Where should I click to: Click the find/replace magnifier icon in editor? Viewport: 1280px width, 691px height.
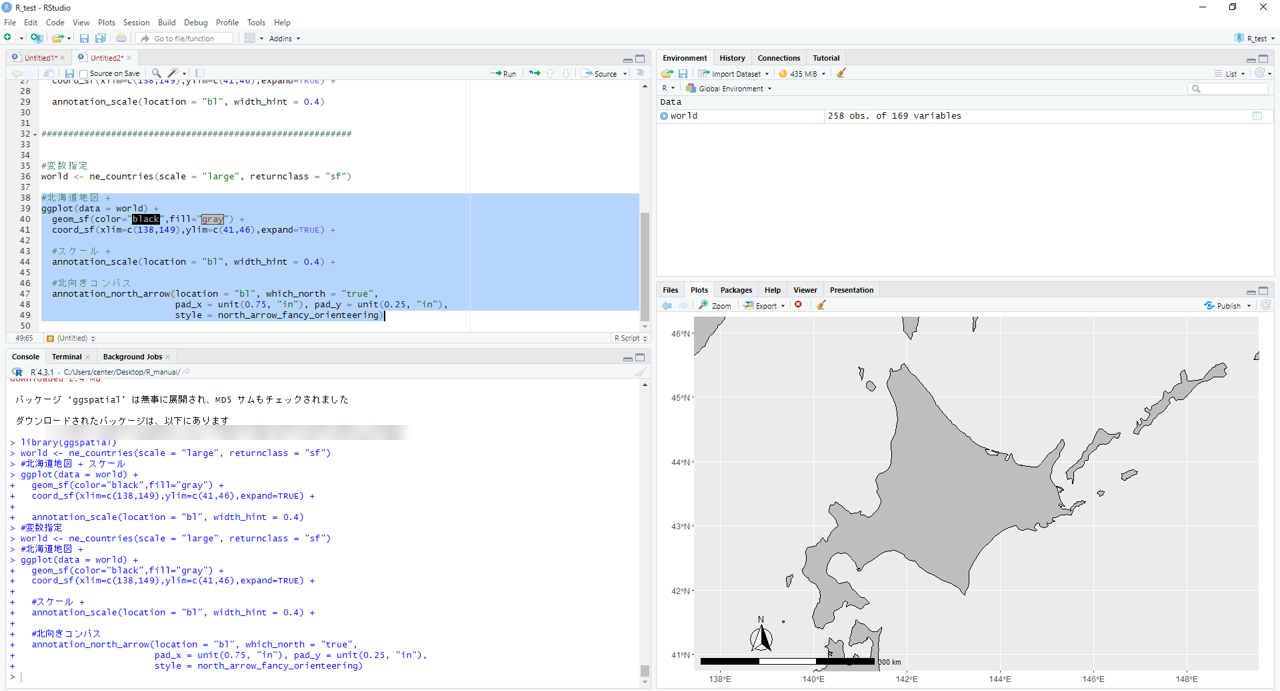coord(156,73)
